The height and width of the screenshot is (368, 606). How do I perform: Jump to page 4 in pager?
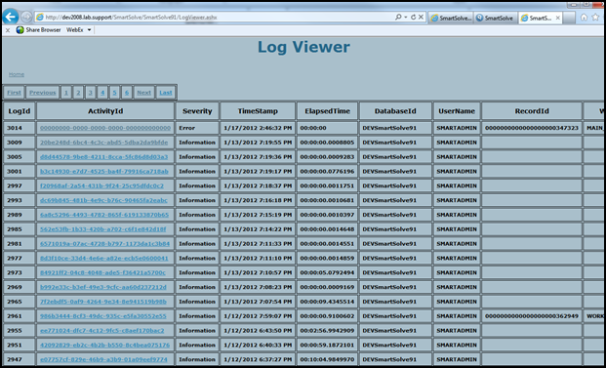click(102, 93)
